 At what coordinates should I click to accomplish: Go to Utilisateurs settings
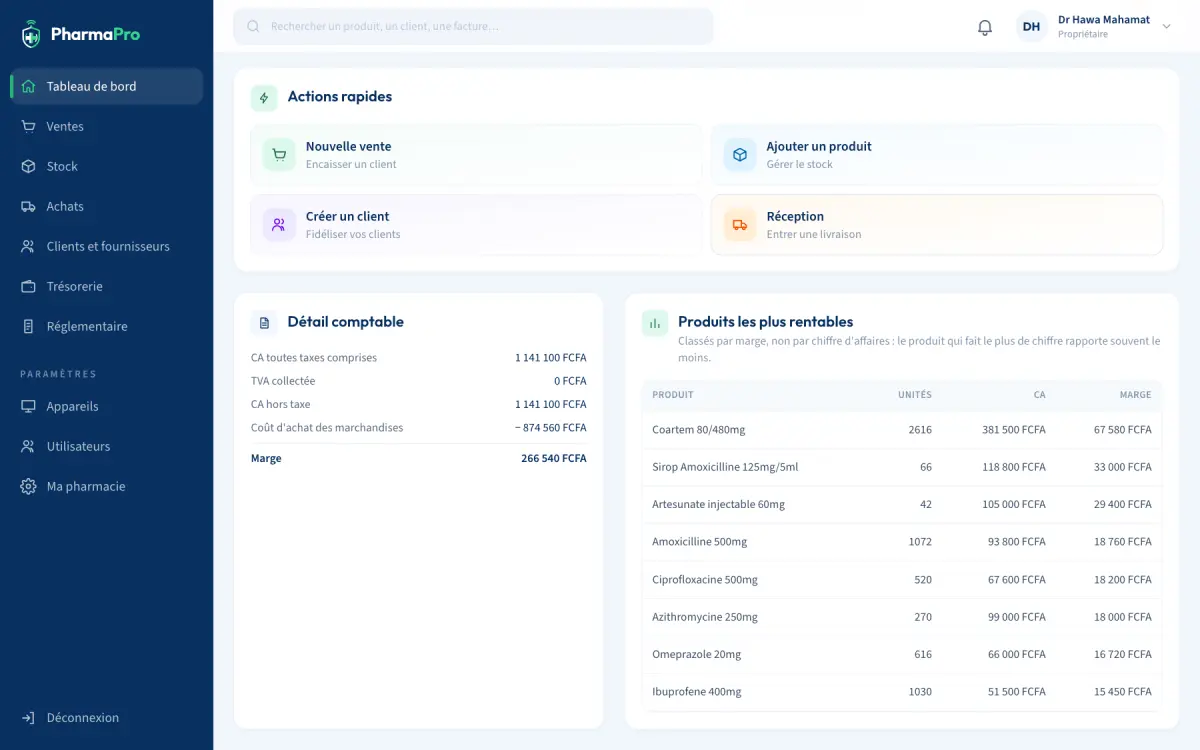(x=107, y=446)
